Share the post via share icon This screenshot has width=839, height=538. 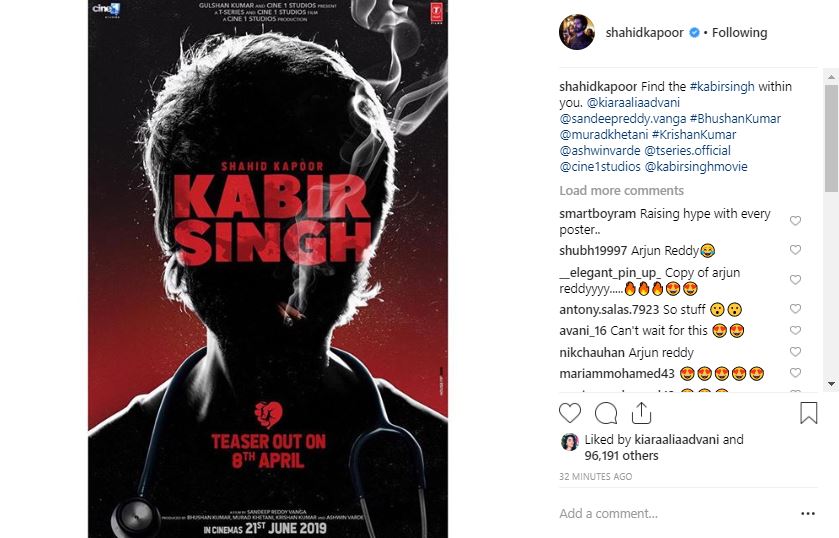click(x=641, y=413)
